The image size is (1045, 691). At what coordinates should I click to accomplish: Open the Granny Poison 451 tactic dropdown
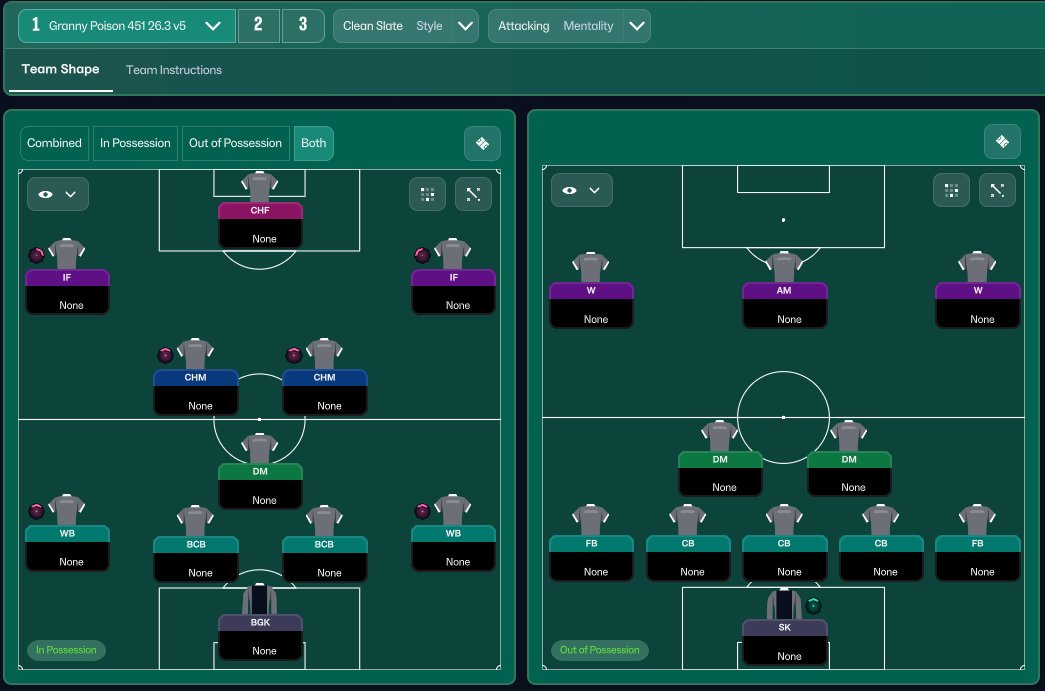point(127,26)
